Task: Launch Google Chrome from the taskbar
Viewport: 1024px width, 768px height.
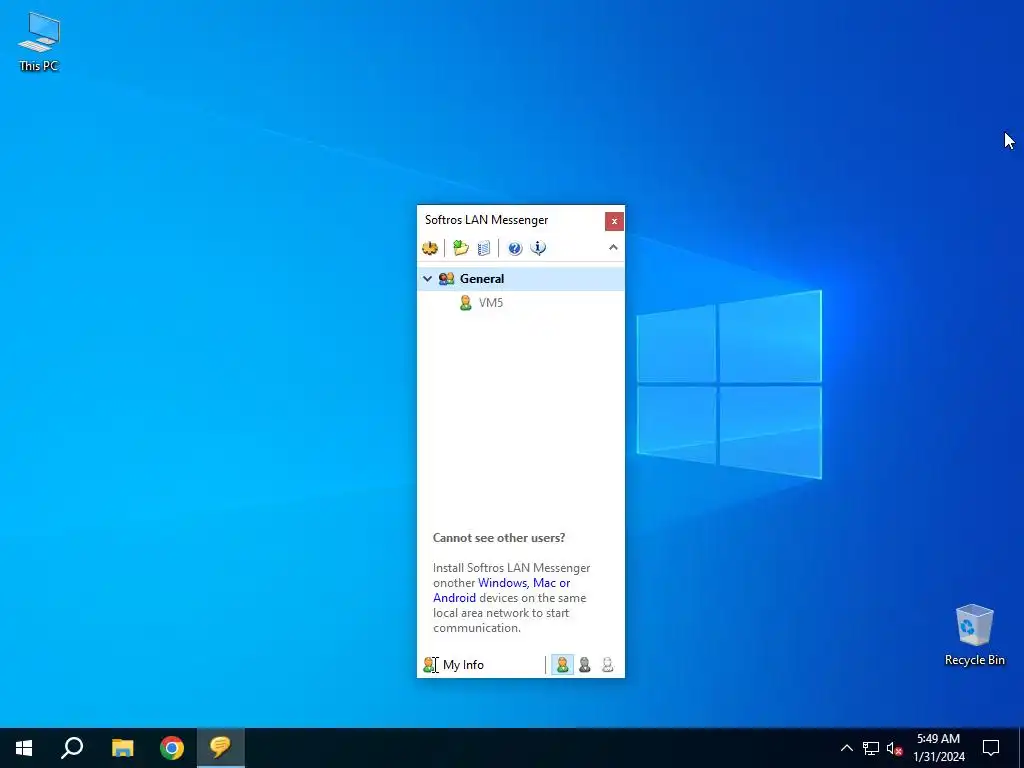Action: (172, 748)
